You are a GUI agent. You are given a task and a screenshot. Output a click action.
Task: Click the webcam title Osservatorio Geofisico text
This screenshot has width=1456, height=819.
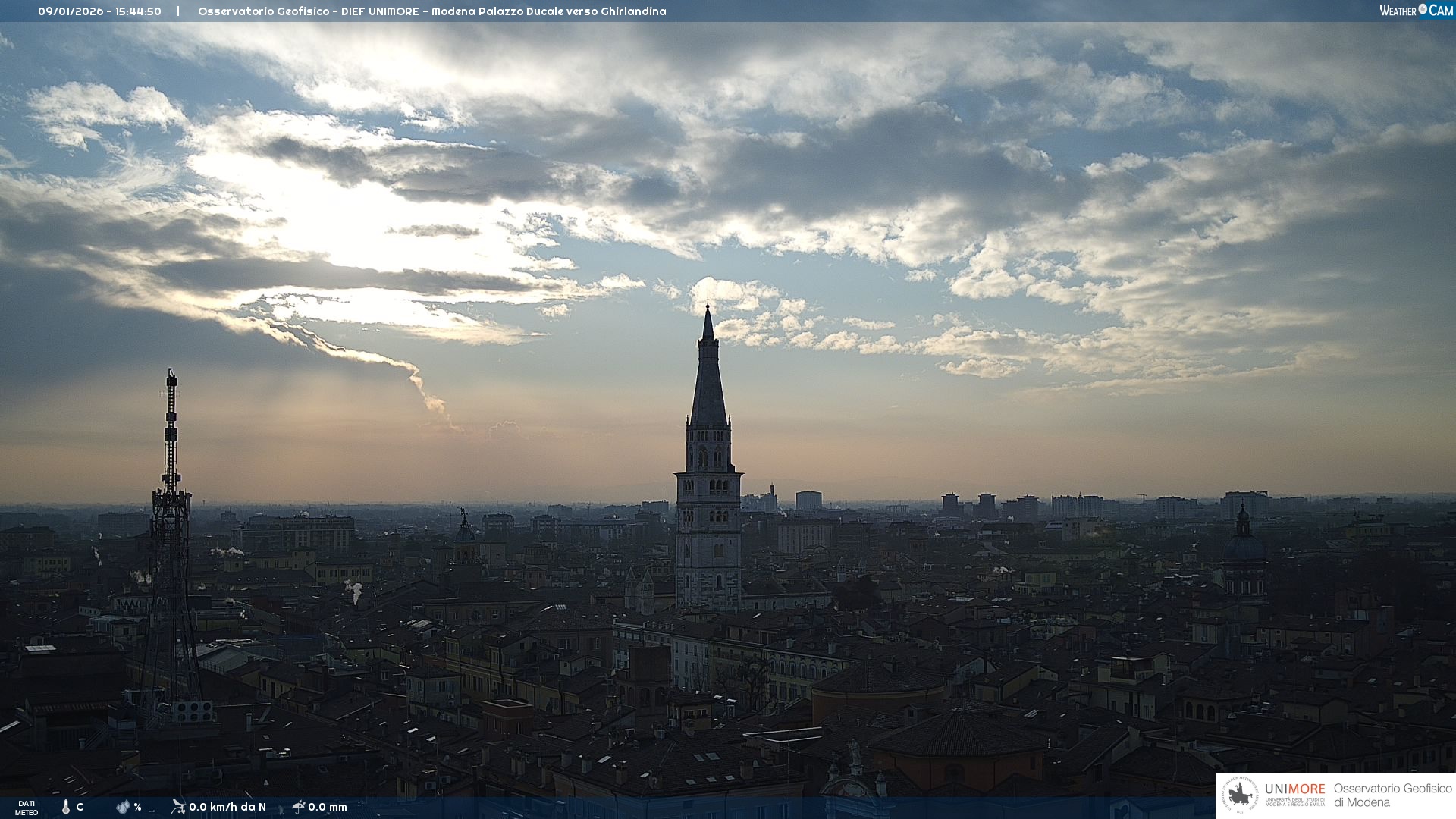[431, 11]
